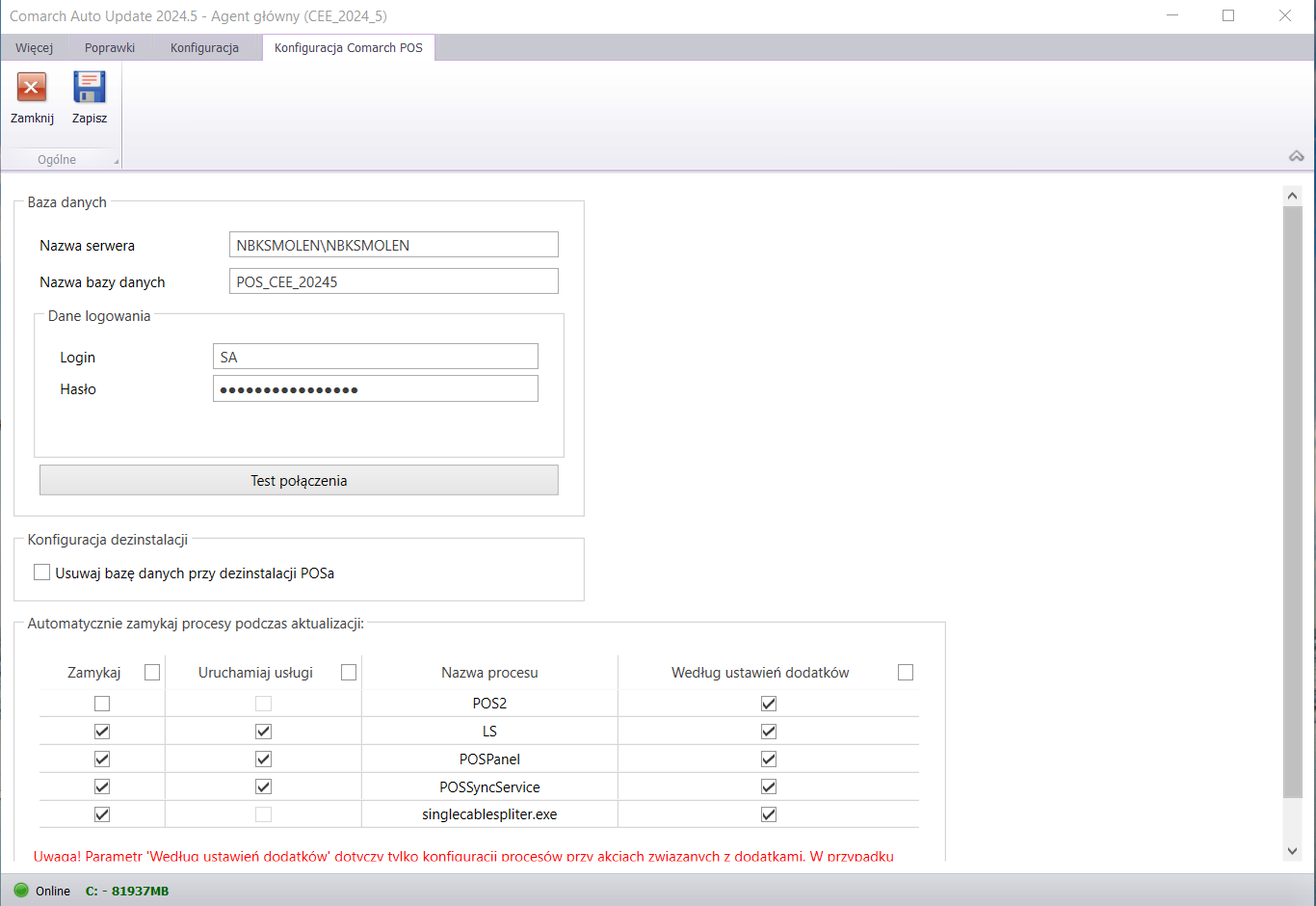Open the Więcej tab
1316x906 pixels.
[35, 47]
